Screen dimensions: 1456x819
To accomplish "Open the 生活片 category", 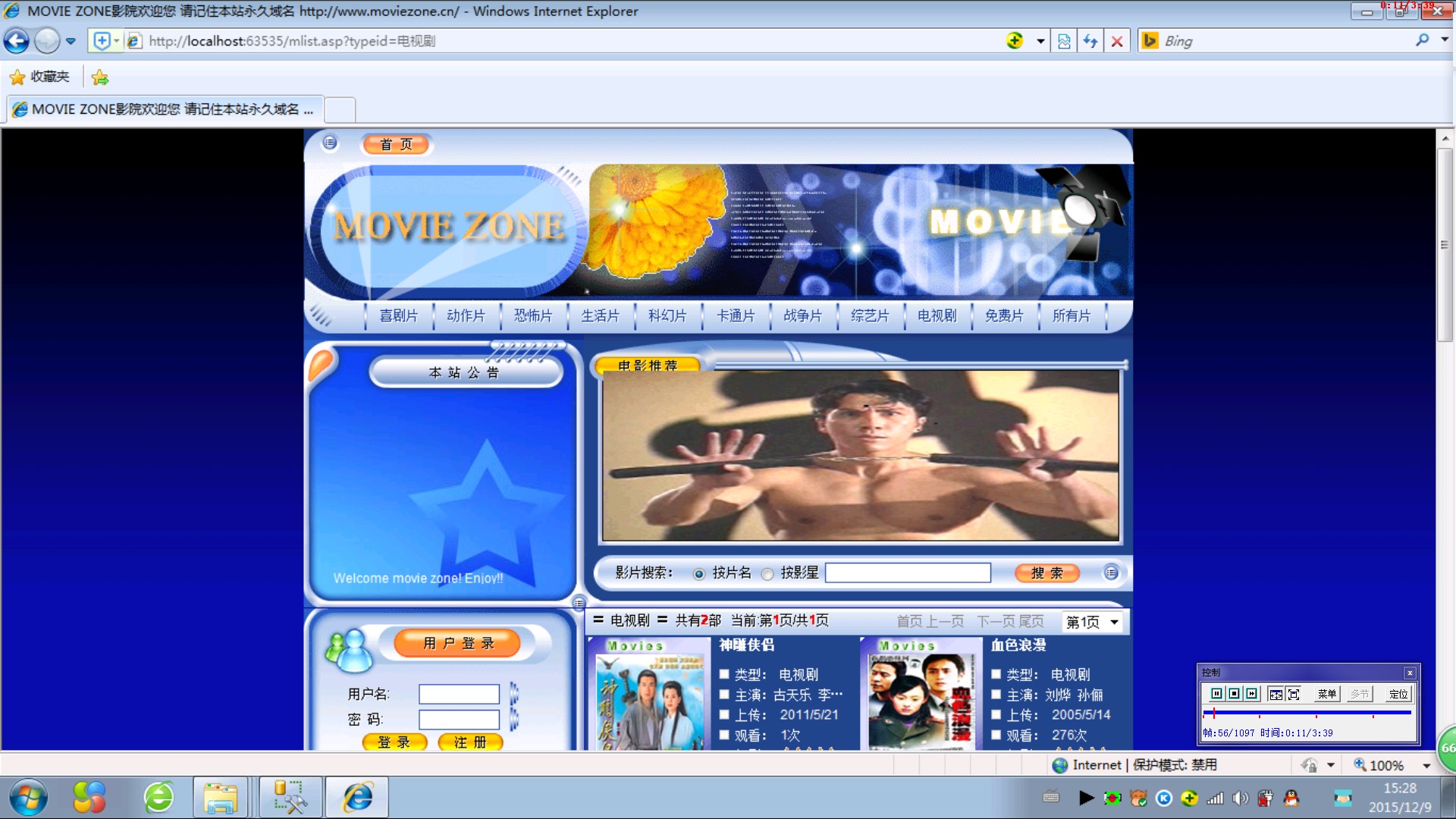I will [x=600, y=315].
